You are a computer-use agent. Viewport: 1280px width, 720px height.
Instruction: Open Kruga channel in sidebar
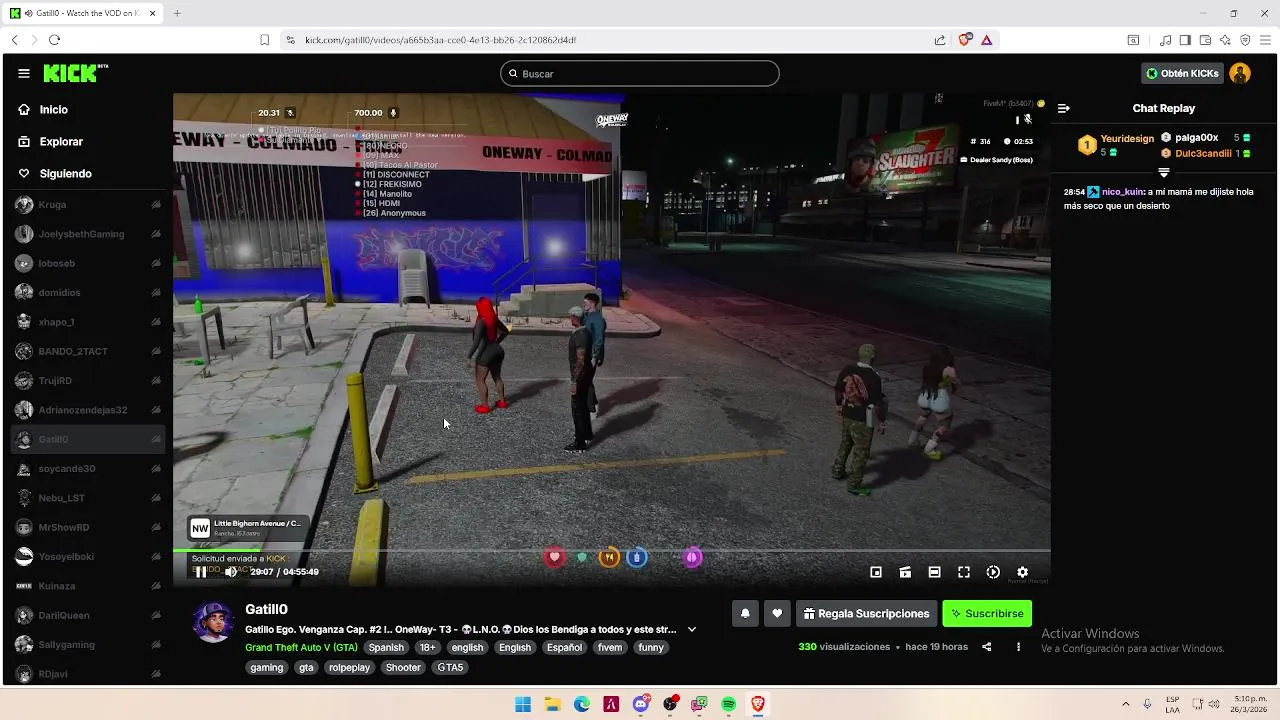tap(88, 204)
